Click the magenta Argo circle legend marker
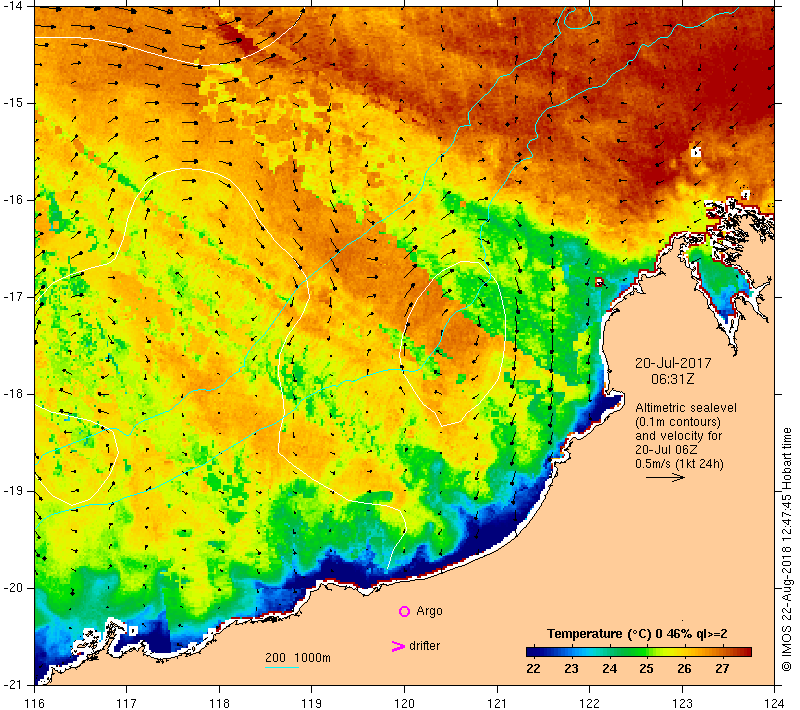The image size is (800, 710). tap(404, 611)
